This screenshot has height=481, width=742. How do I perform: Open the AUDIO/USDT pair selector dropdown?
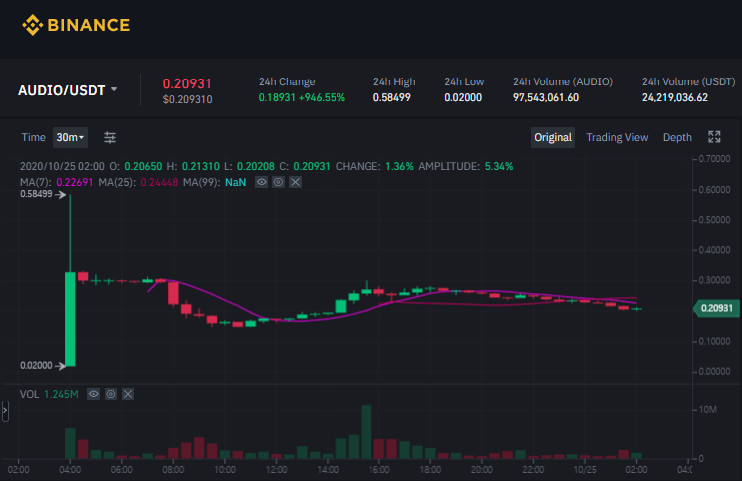(68, 90)
